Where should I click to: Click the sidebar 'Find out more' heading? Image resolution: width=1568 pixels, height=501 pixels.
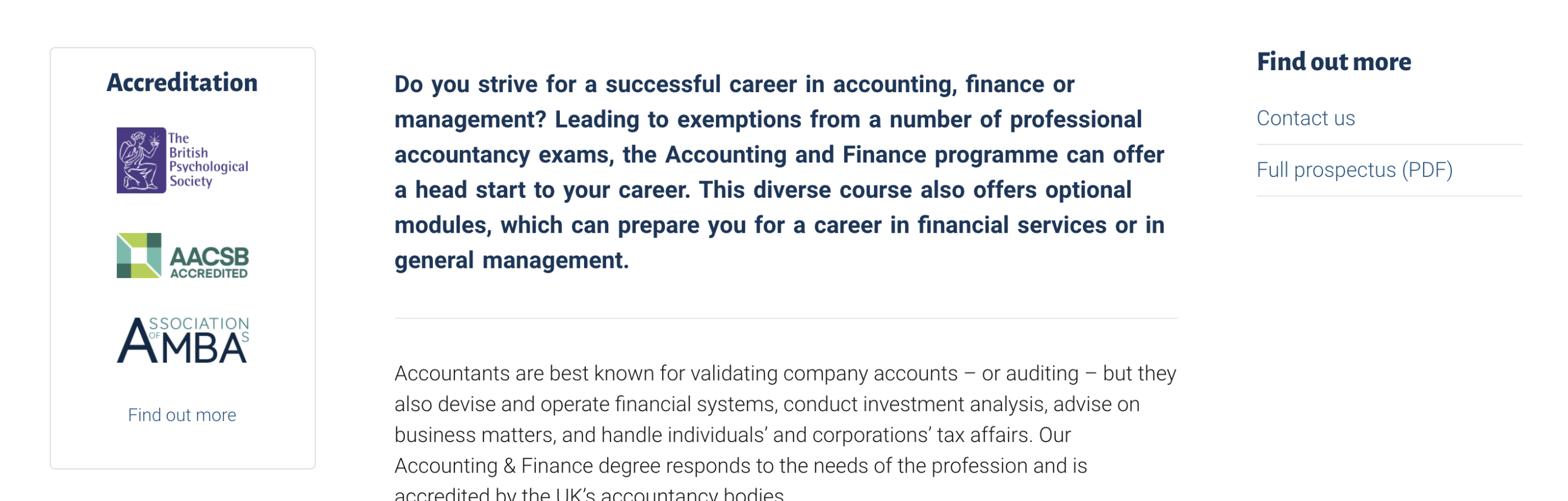pos(1334,61)
